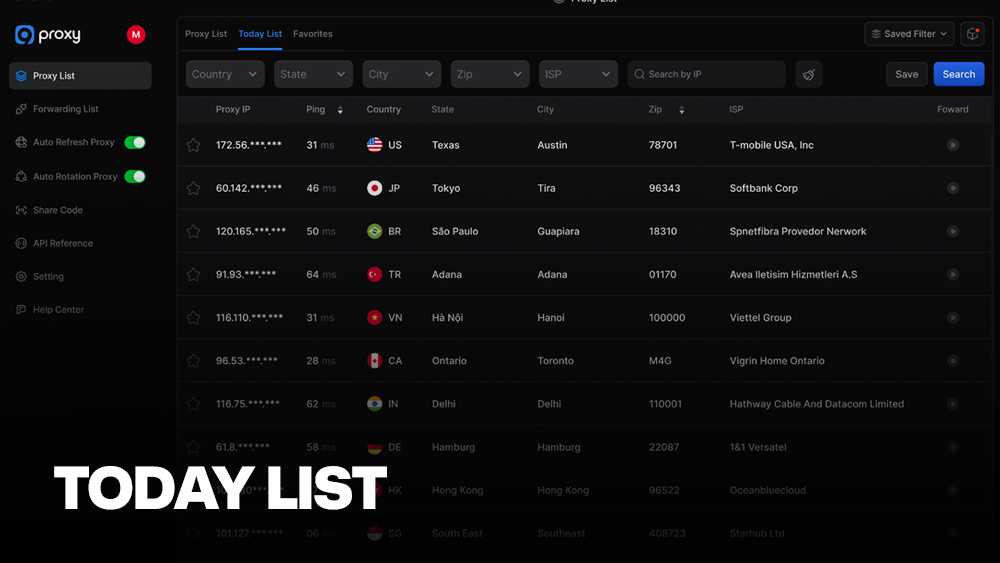Switch to the Proxy List tab
1000x563 pixels.
206,34
